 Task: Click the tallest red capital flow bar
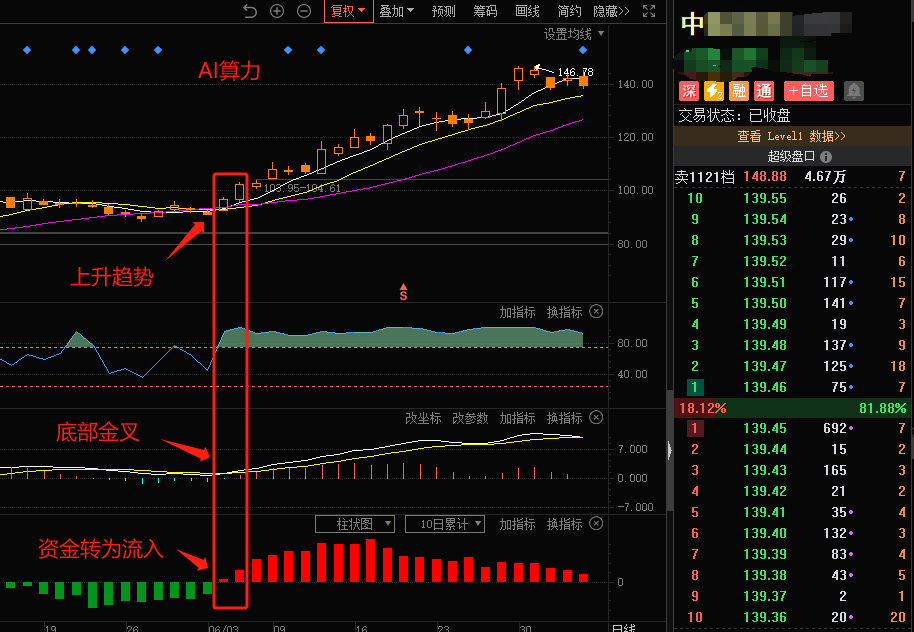pyautogui.click(x=370, y=560)
